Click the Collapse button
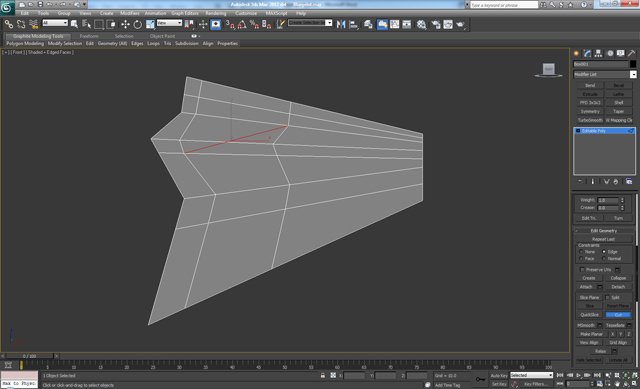Image resolution: width=640 pixels, height=389 pixels. (x=618, y=278)
